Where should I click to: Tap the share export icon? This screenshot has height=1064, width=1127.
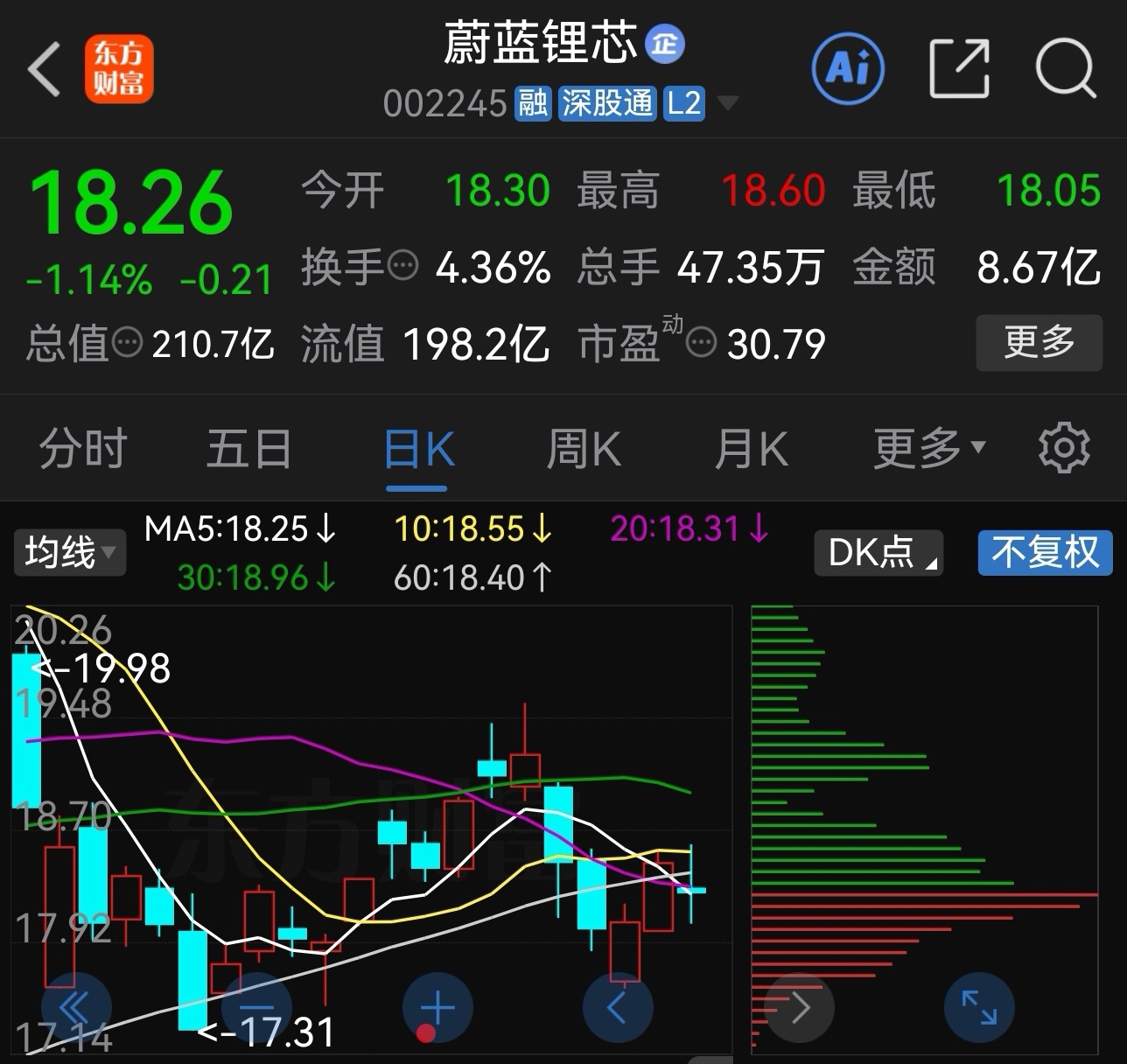pyautogui.click(x=959, y=67)
